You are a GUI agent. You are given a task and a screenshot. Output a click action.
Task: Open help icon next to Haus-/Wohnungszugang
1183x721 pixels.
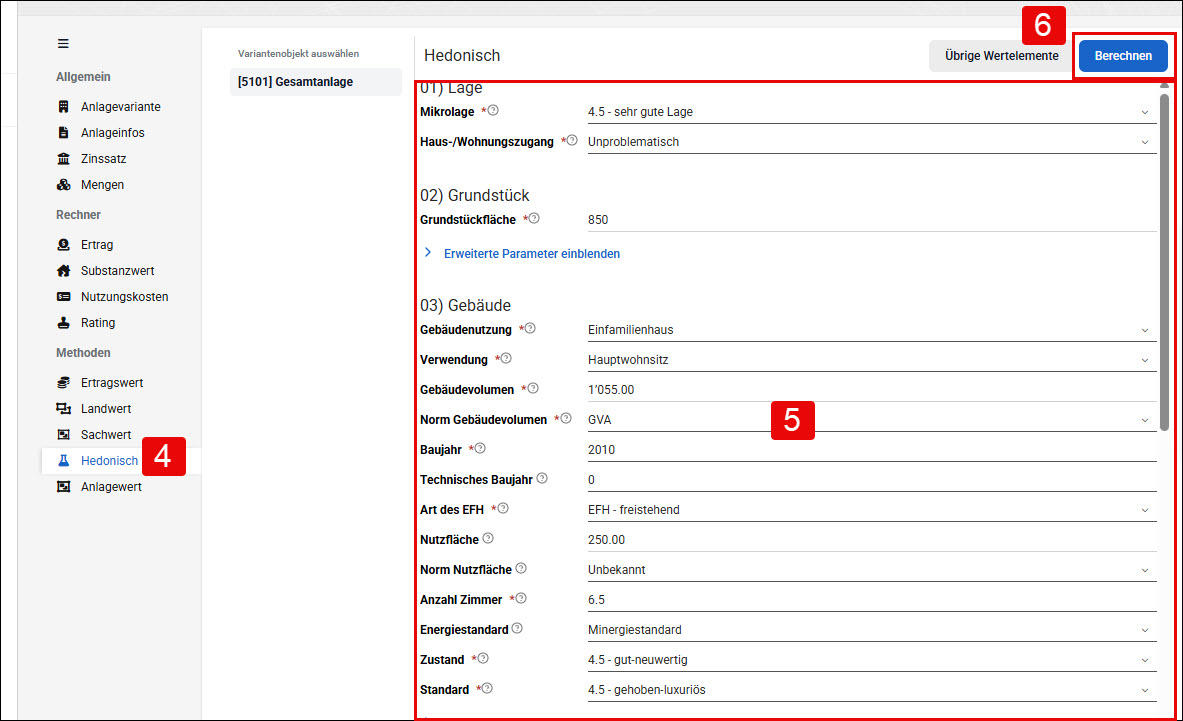pyautogui.click(x=572, y=140)
